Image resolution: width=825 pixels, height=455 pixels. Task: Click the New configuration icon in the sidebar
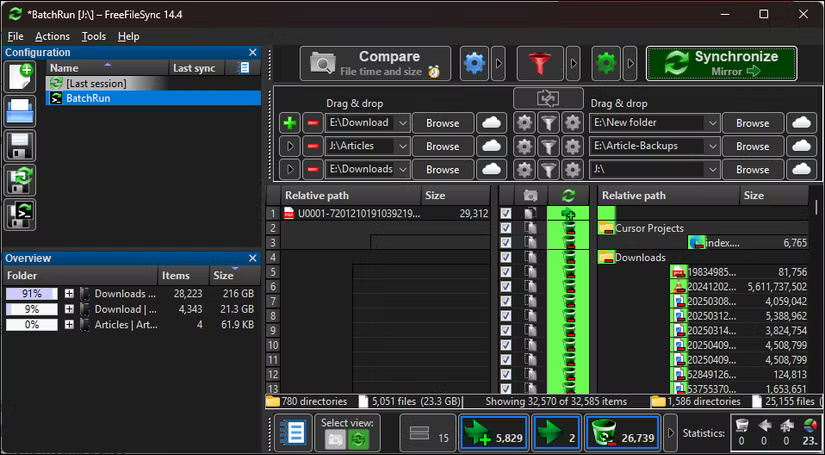point(21,77)
